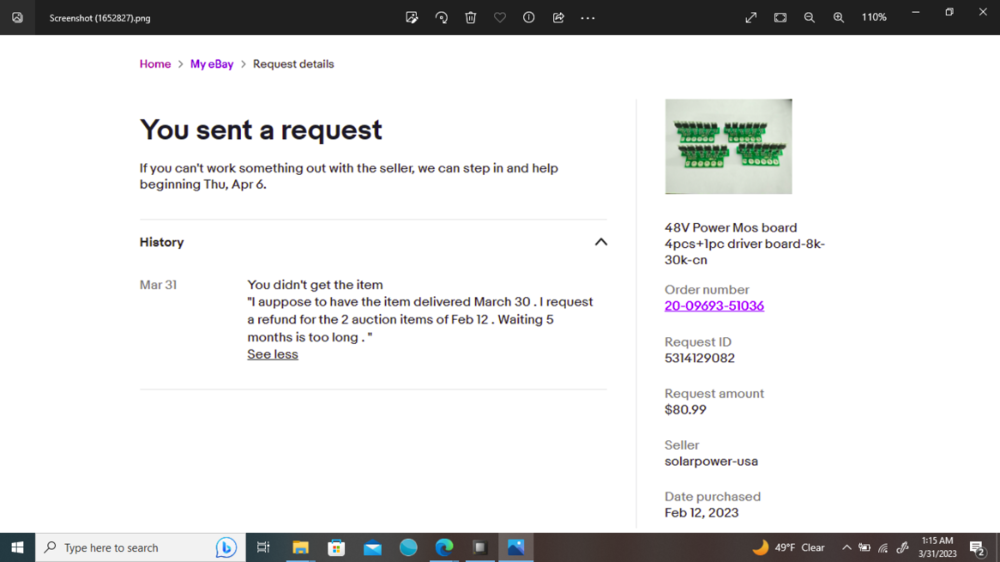Open network connection tray icon

pos(883,547)
